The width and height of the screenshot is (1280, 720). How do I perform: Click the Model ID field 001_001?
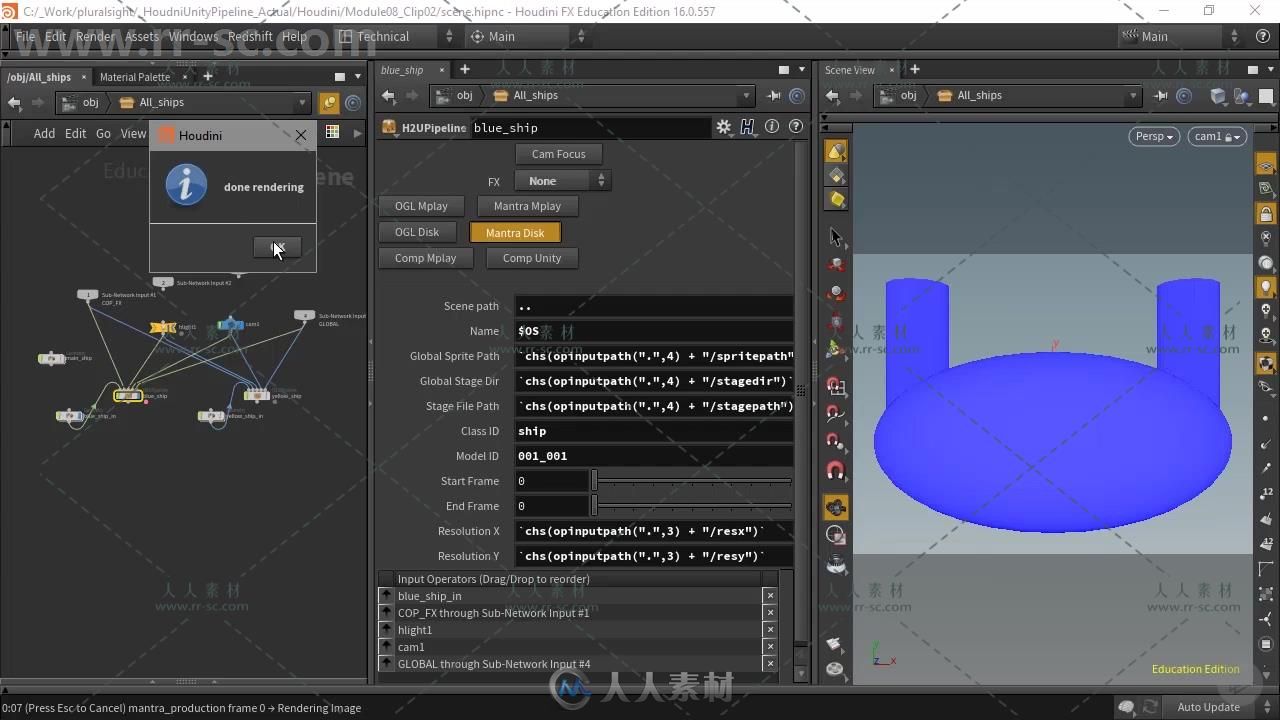[x=654, y=456]
